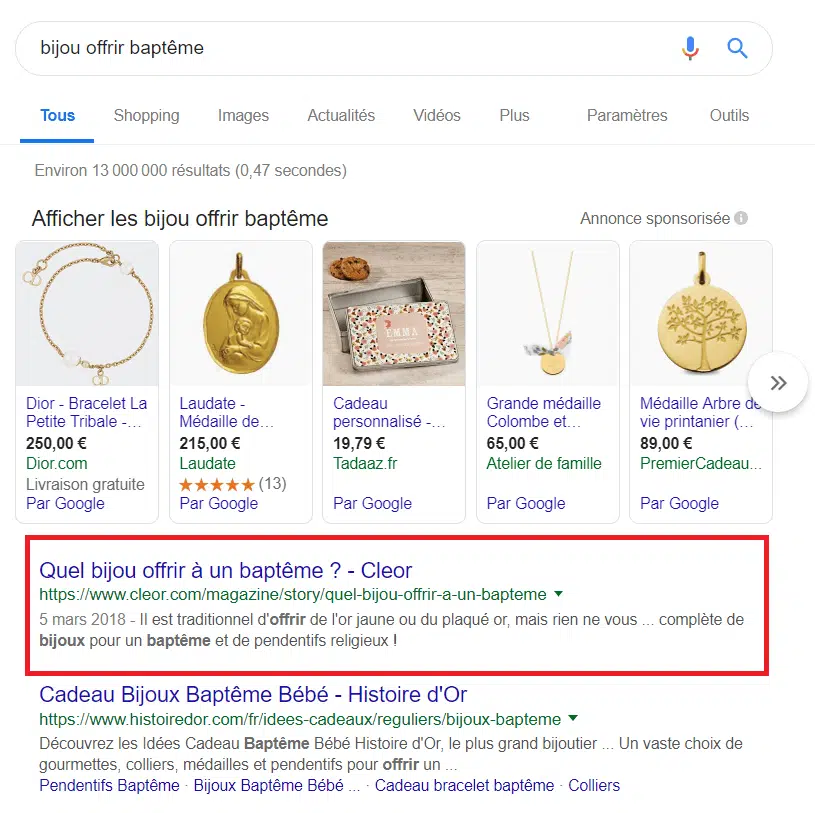Click the Laudate five-star rating
The image size is (815, 813).
(217, 484)
